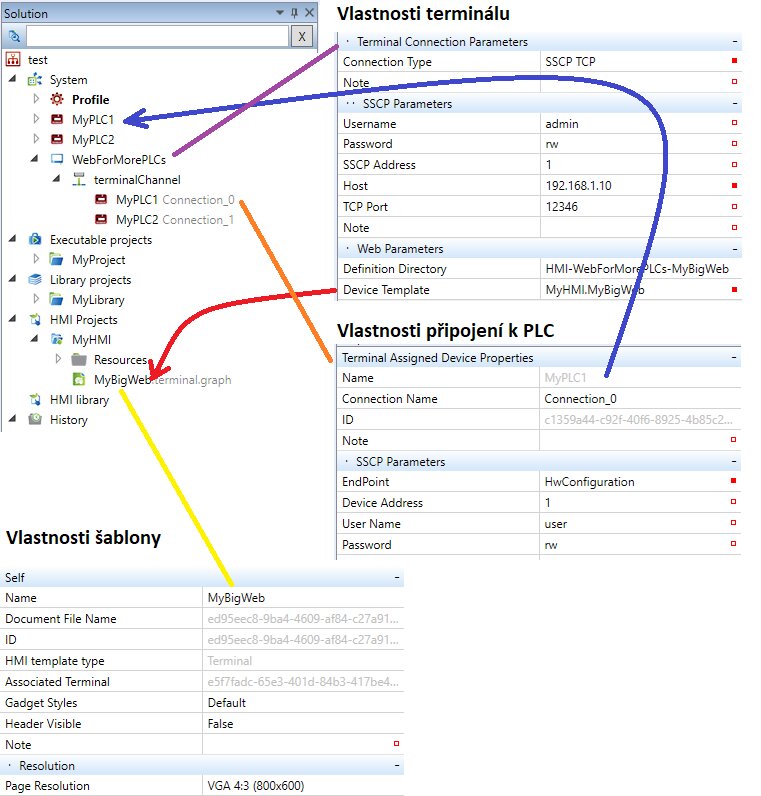The width and height of the screenshot is (761, 796).
Task: Open the Solution panel options dropdown arrow
Action: (278, 14)
